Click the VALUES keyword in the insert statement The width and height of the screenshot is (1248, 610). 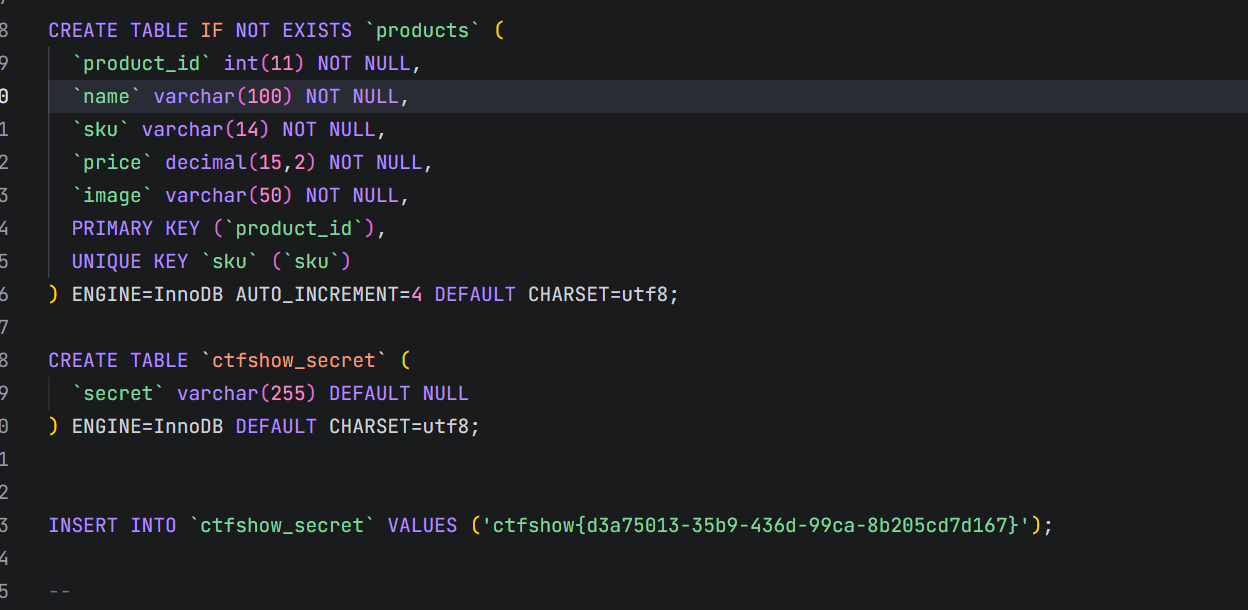pos(422,525)
